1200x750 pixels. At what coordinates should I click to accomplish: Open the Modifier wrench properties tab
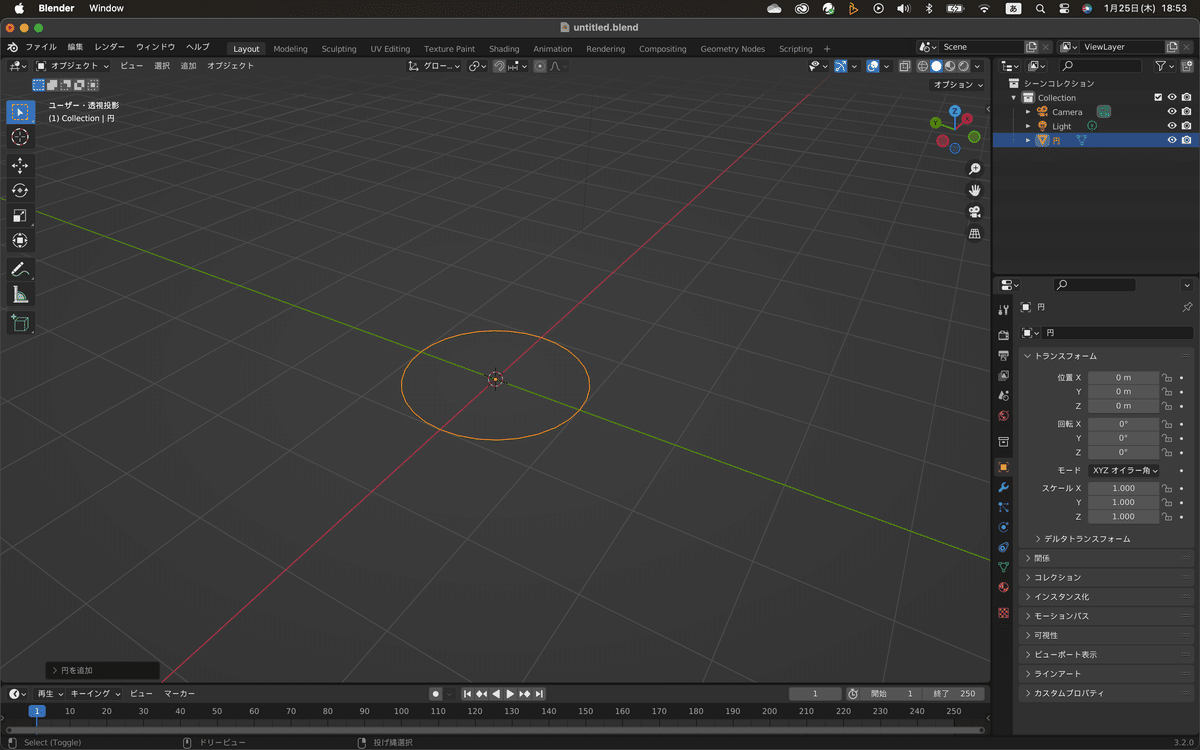[1004, 487]
